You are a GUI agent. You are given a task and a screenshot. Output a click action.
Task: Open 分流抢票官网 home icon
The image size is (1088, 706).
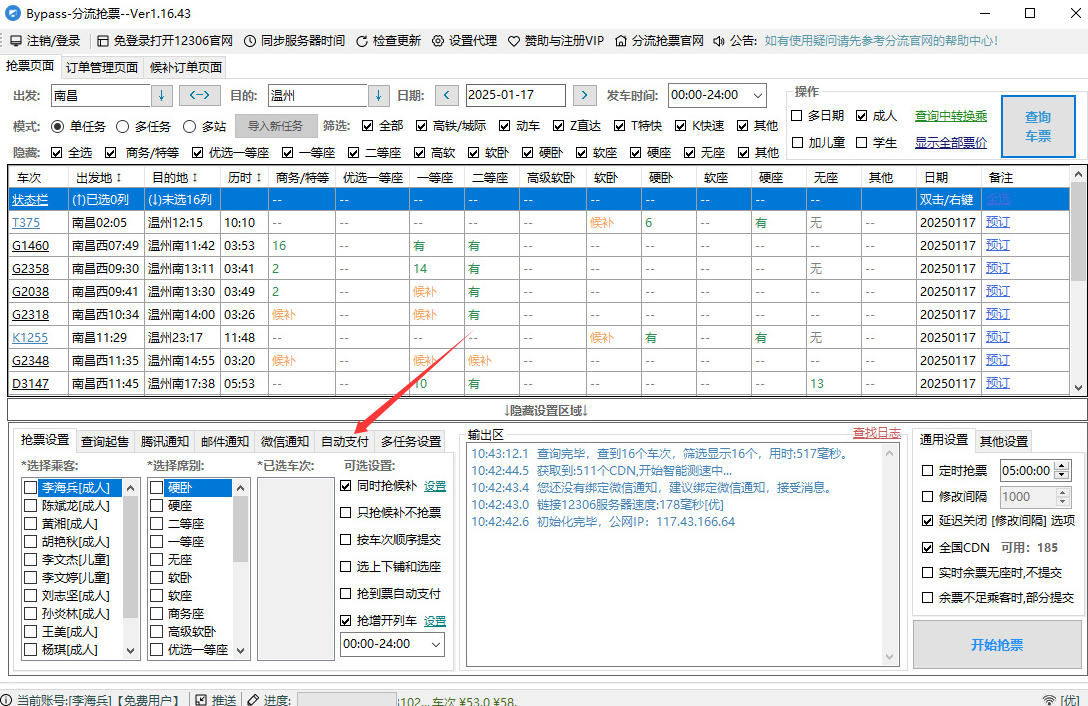click(621, 41)
